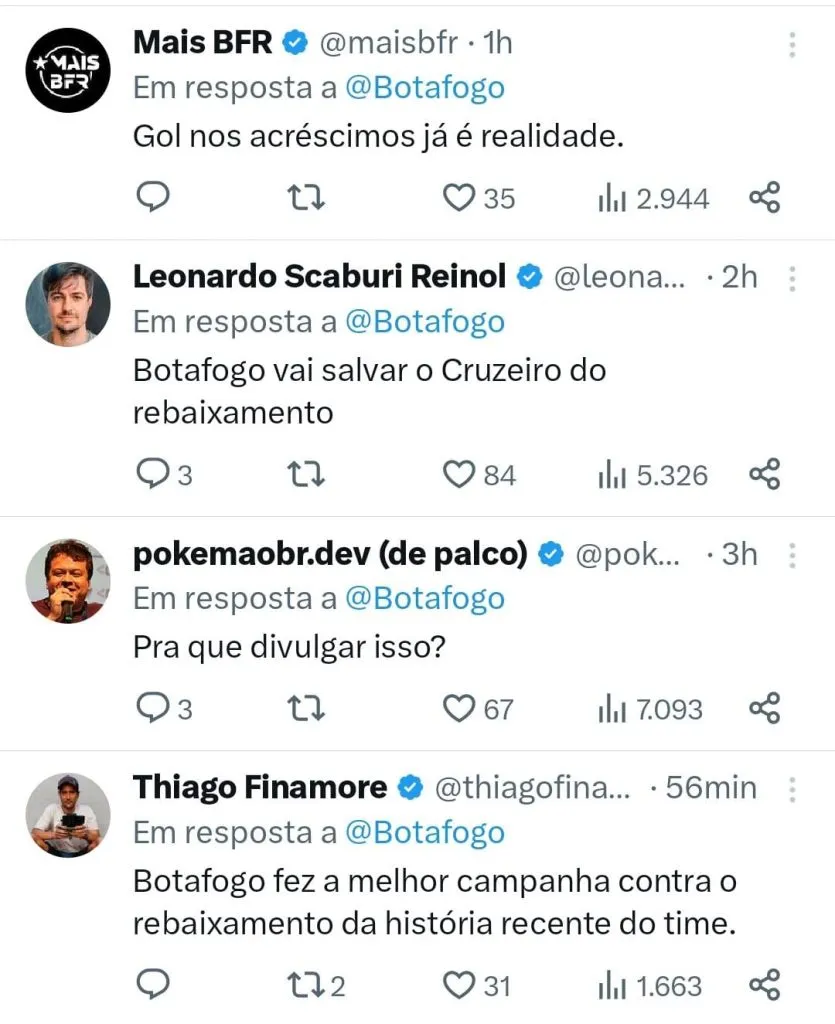This screenshot has width=835, height=1024.
Task: Open Leonardo Scaburi Reinol's profile name
Action: coord(320,277)
